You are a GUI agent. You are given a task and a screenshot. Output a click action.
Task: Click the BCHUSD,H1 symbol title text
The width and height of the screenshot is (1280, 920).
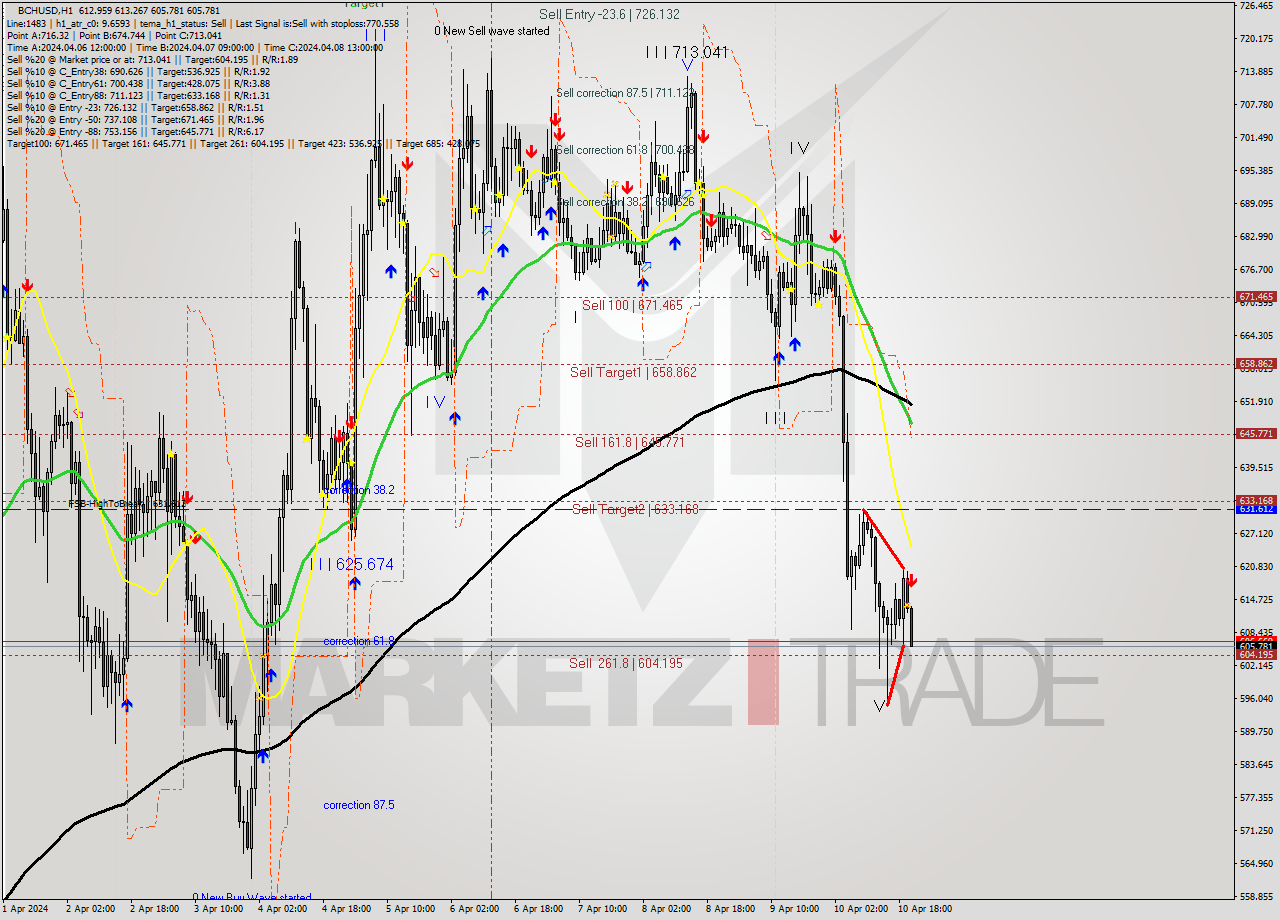click(46, 10)
